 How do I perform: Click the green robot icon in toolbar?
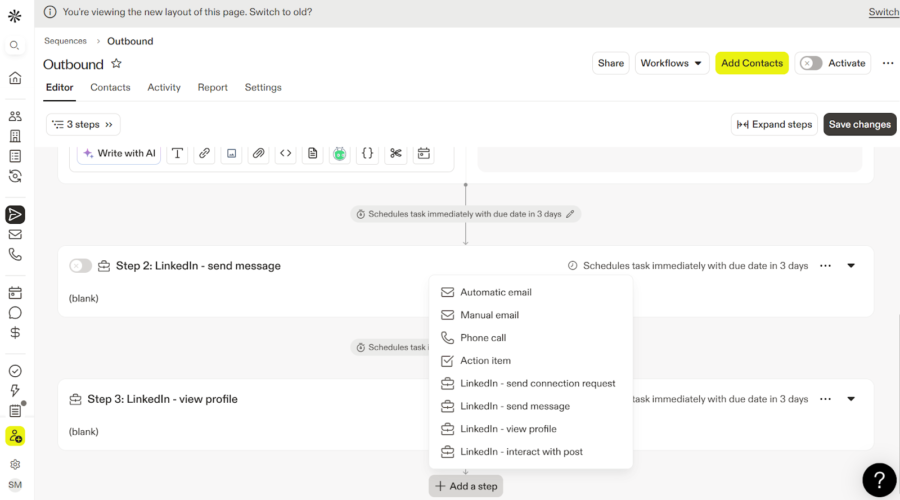340,153
